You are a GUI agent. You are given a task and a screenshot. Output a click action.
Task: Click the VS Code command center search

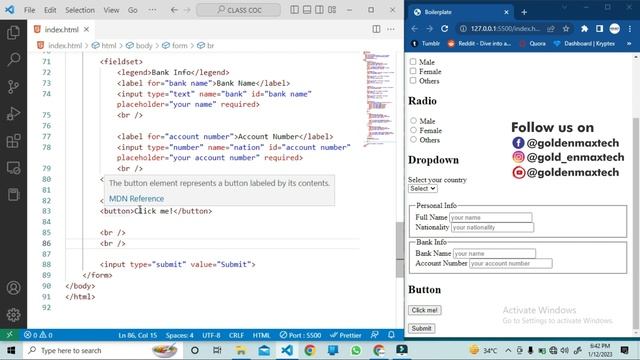click(x=239, y=10)
